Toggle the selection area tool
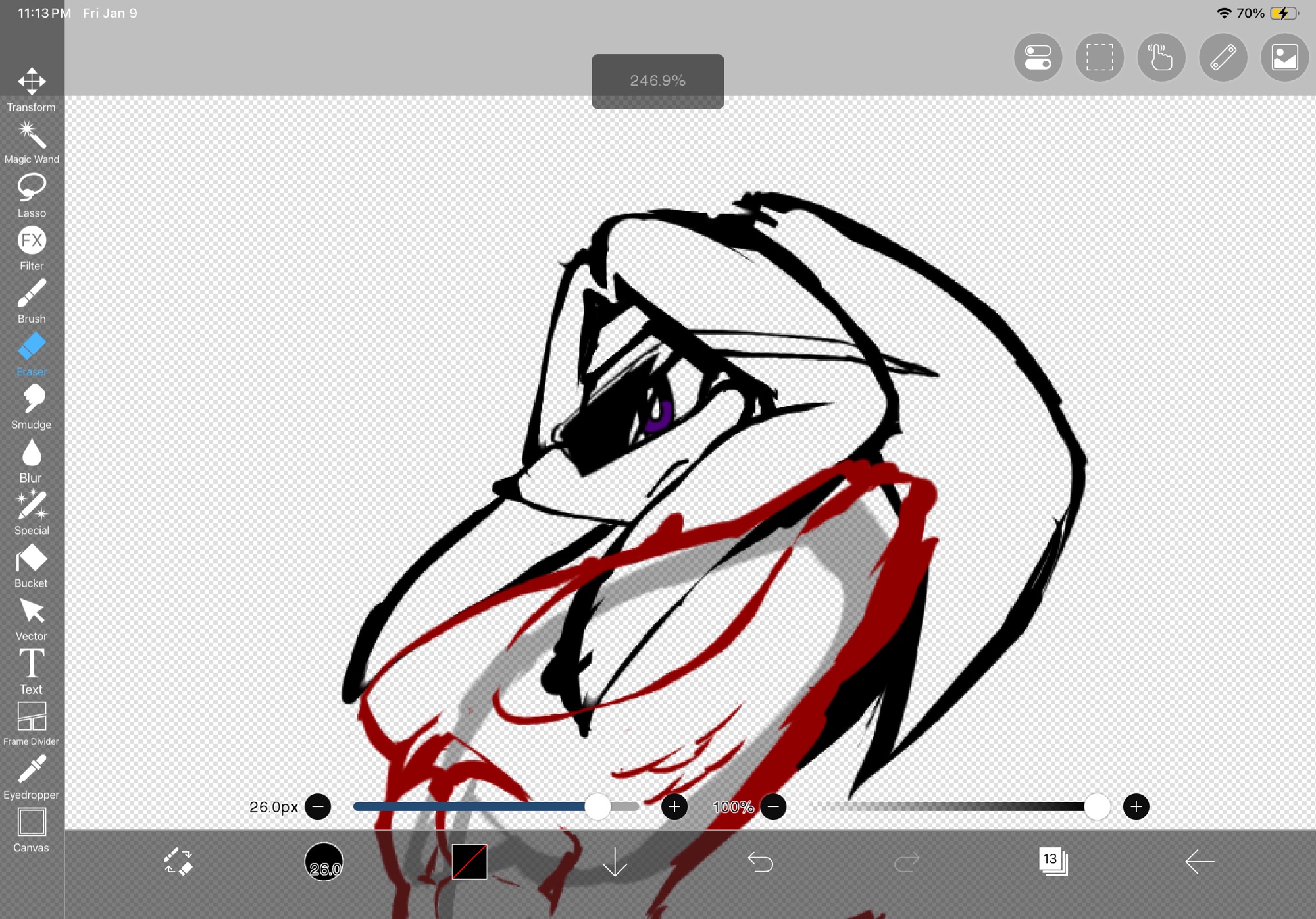The image size is (1316, 919). point(1100,57)
